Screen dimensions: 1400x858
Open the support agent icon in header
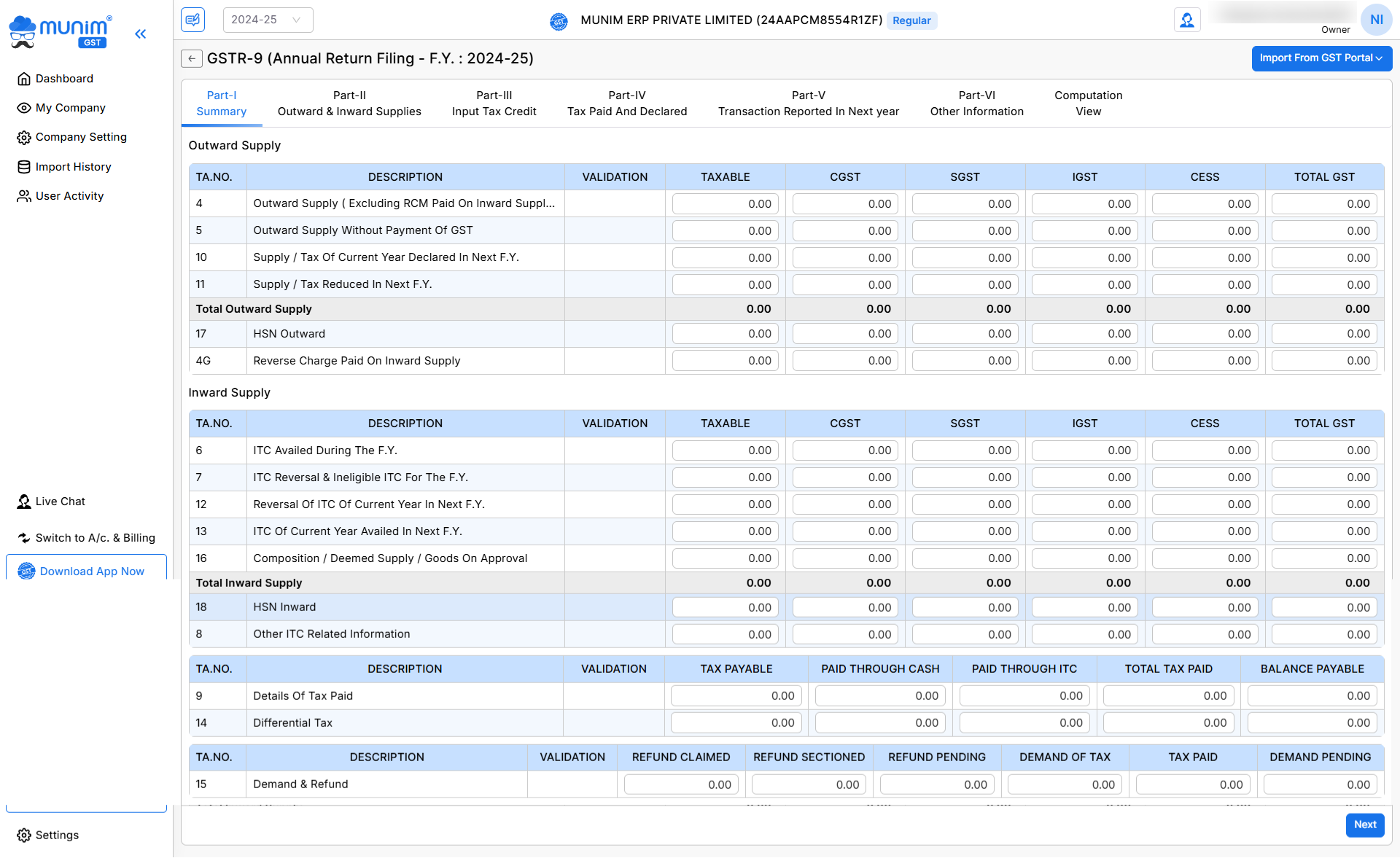click(x=1187, y=20)
